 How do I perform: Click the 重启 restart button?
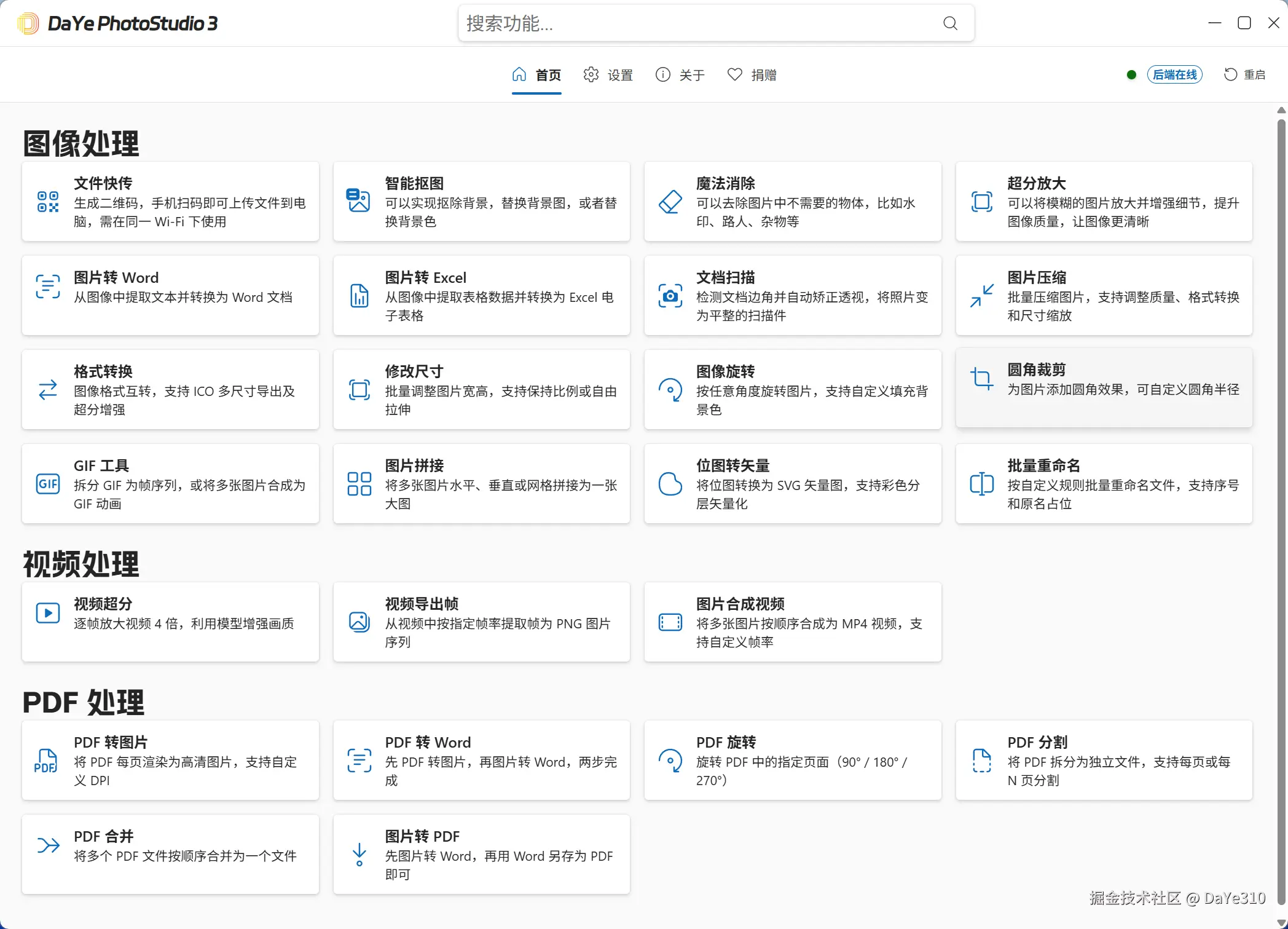(x=1244, y=75)
